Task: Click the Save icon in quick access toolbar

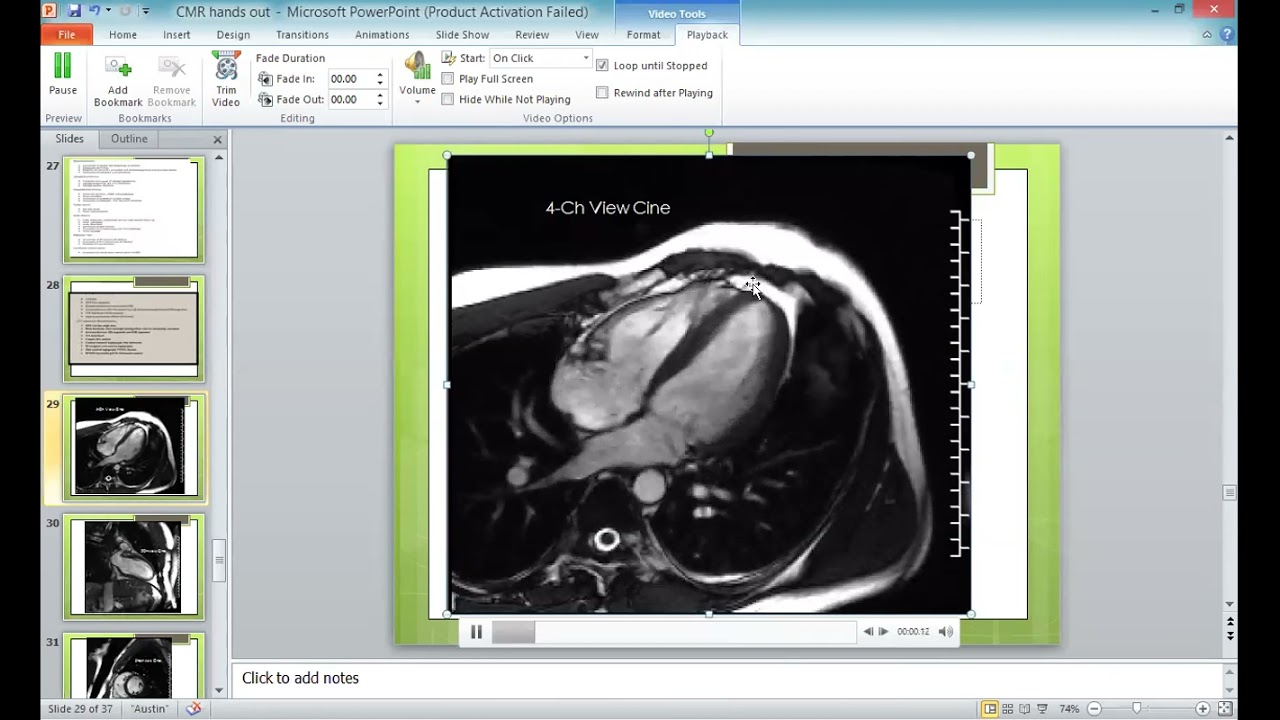Action: tap(73, 11)
